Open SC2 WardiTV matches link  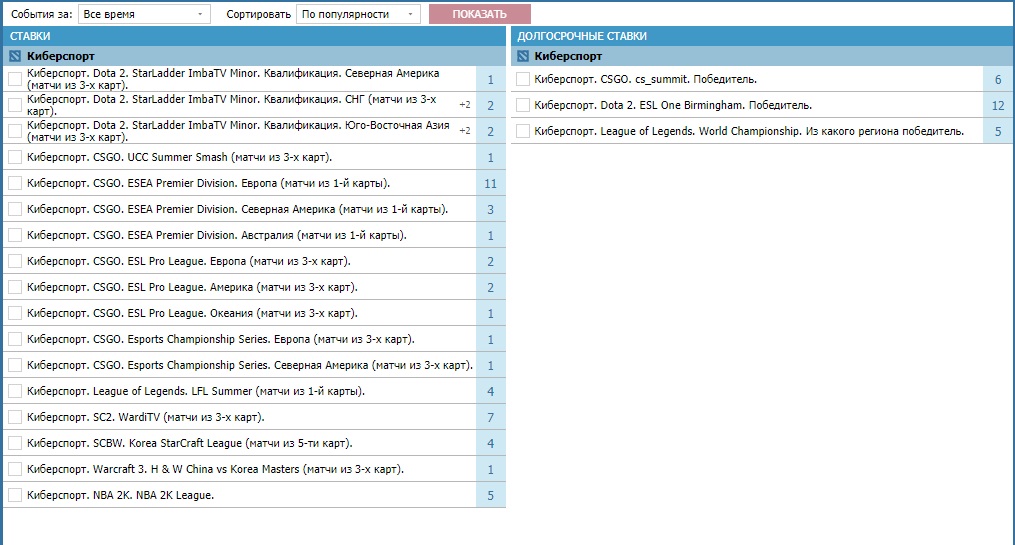tap(146, 417)
